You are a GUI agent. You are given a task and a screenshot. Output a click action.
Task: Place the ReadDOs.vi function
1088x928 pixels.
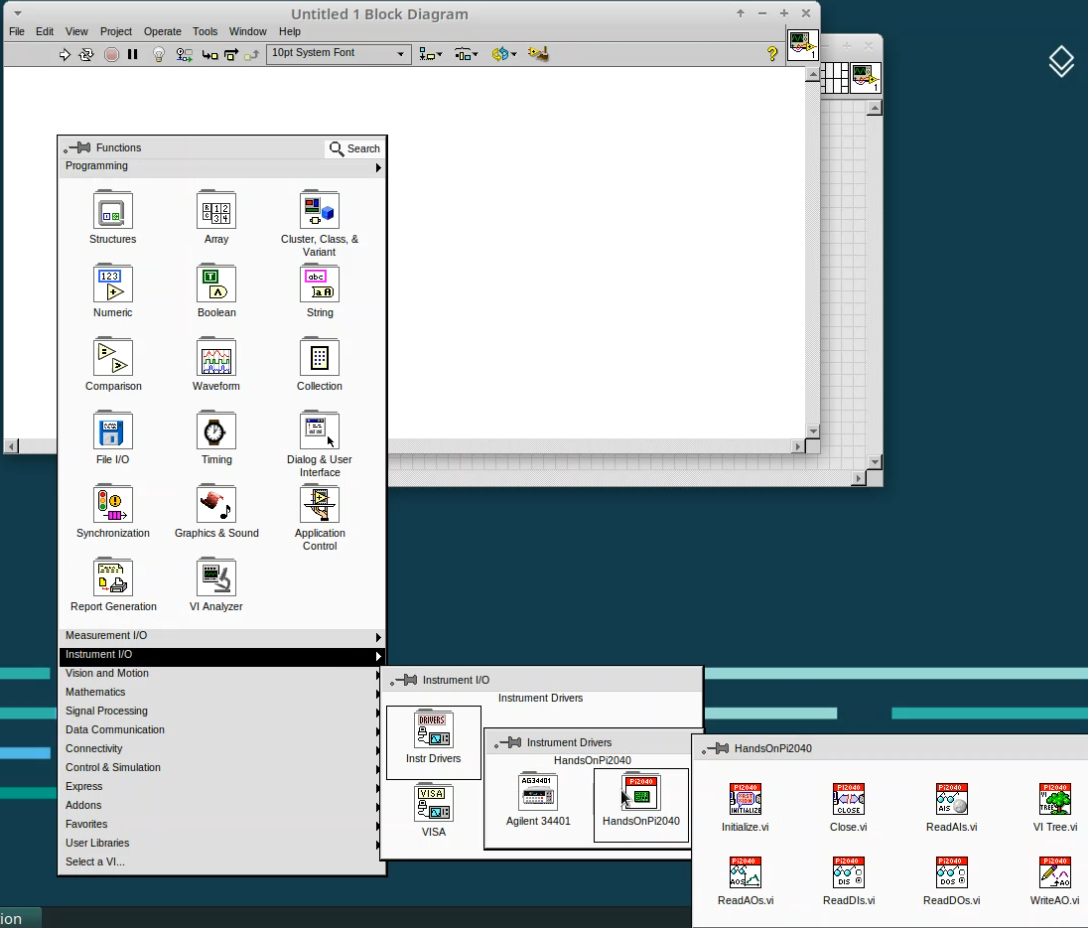coord(951,872)
